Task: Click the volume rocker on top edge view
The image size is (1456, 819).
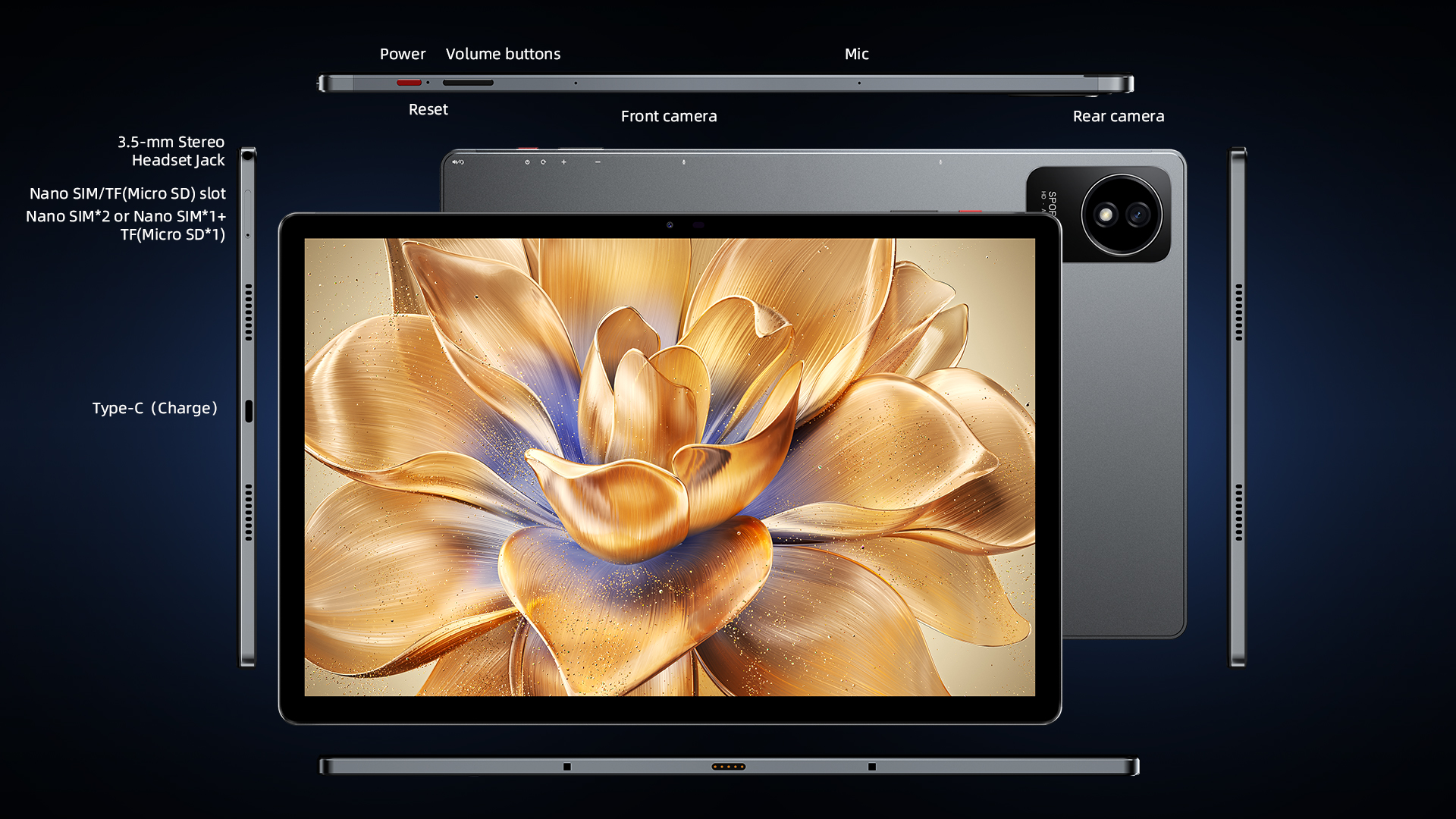Action: [468, 83]
